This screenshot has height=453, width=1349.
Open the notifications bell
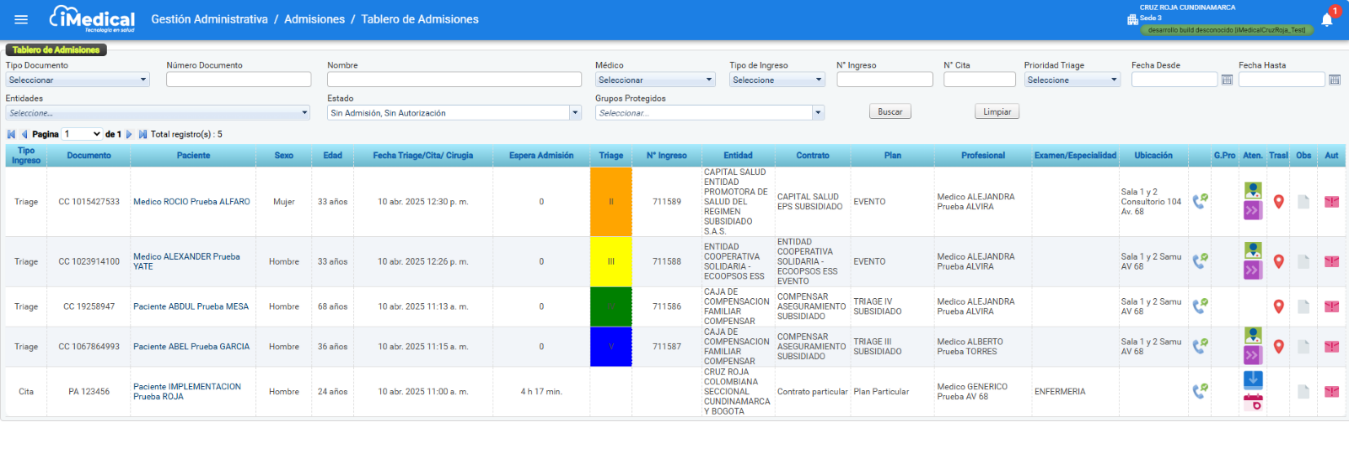(1327, 20)
